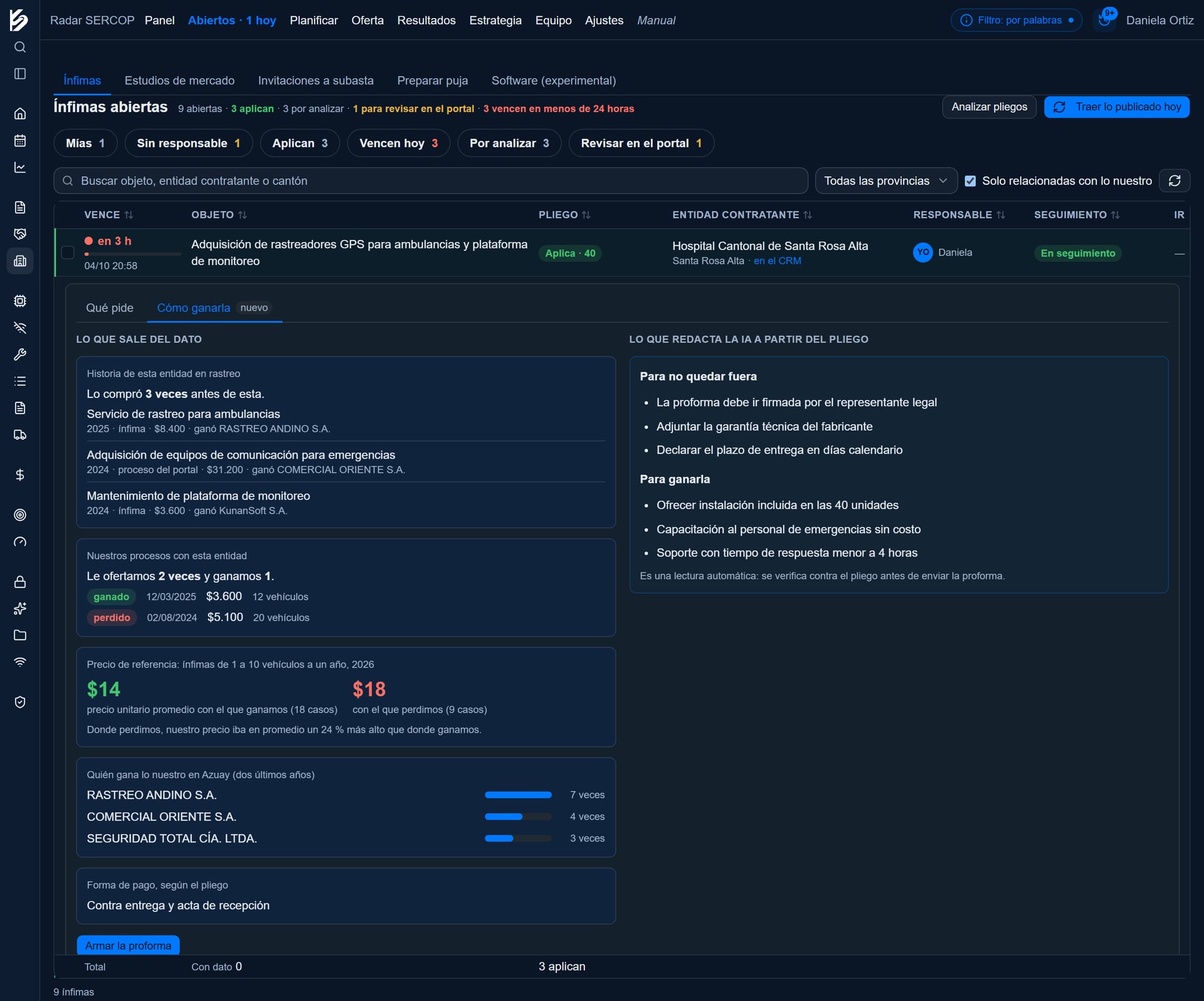Click the target bullseye icon in the sidebar
1204x1001 pixels.
tap(20, 515)
